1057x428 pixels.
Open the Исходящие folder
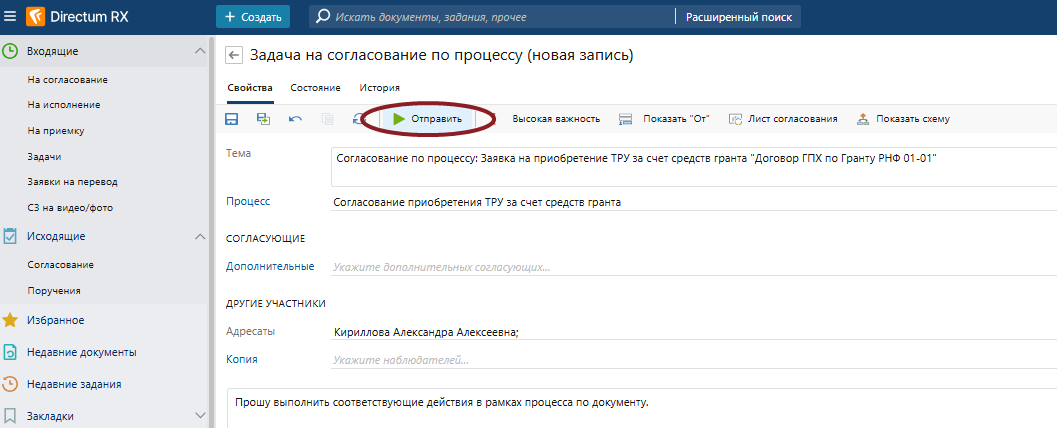(56, 237)
